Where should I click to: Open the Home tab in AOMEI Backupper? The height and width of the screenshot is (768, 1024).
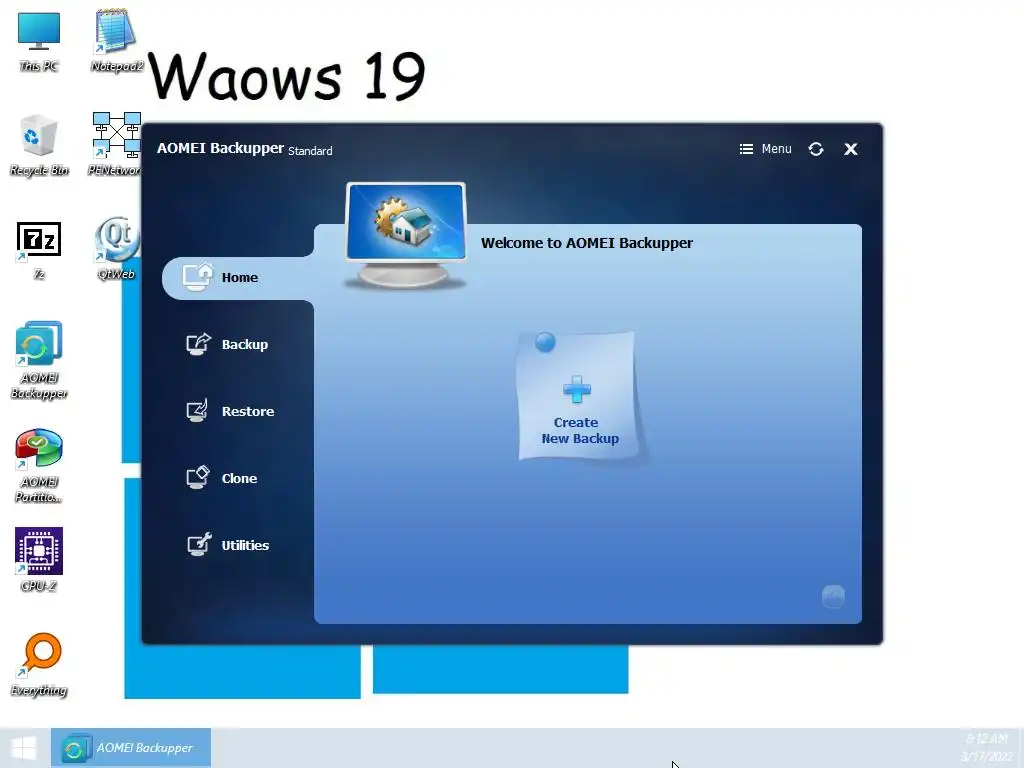coord(238,278)
